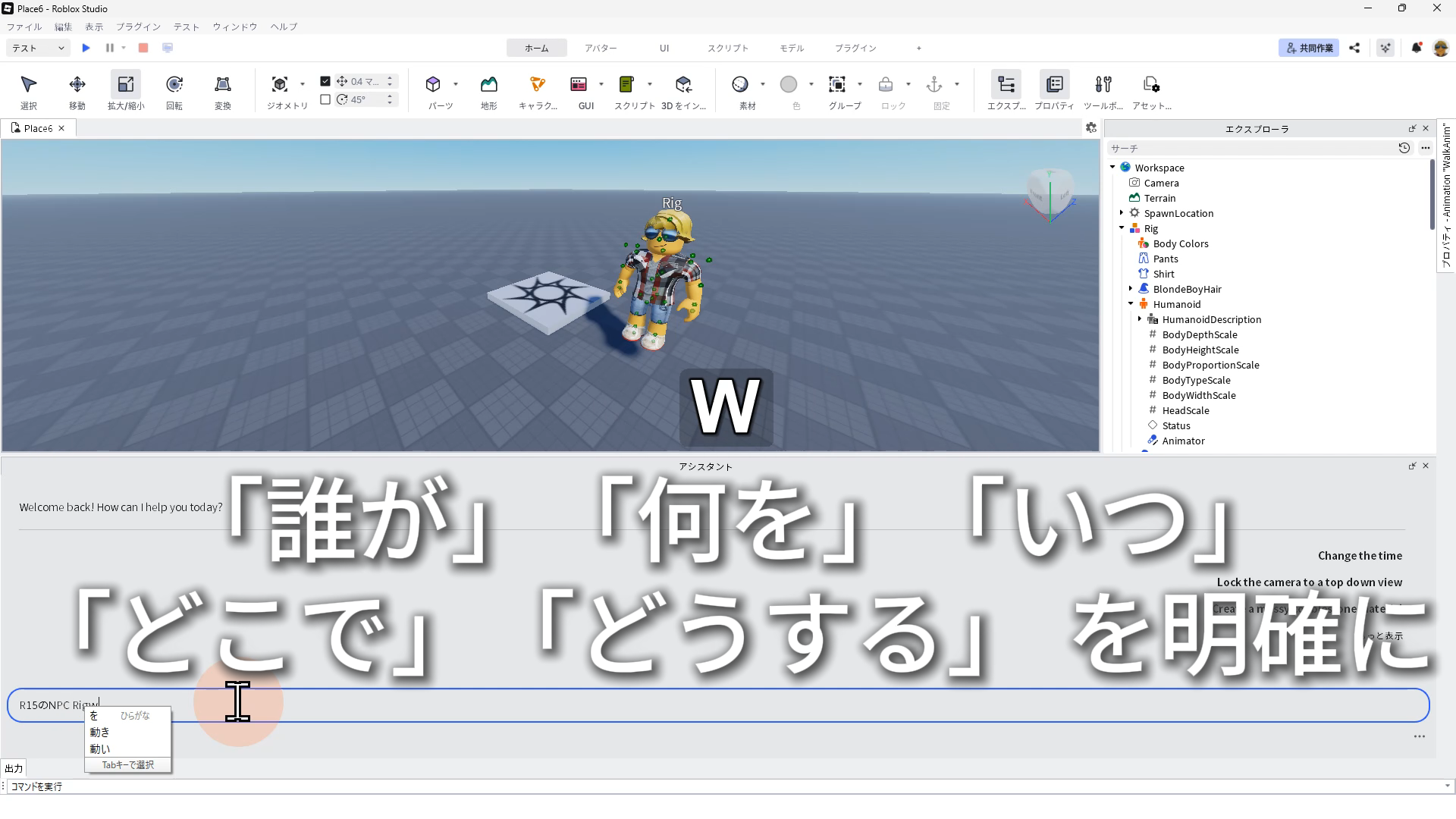
Task: Click the 共同作業 collaborate button
Action: [x=1309, y=48]
